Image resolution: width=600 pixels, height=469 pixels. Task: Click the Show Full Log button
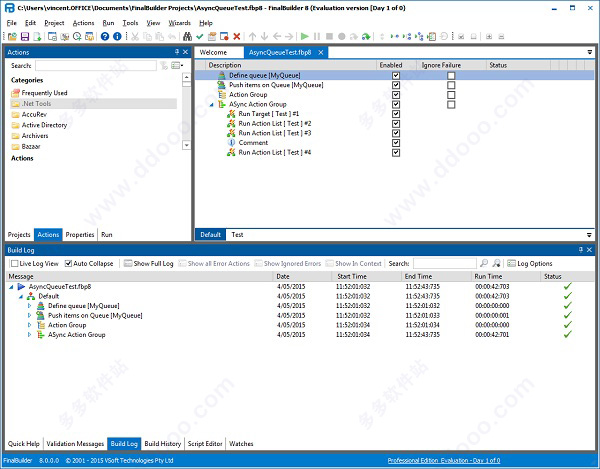tap(148, 263)
